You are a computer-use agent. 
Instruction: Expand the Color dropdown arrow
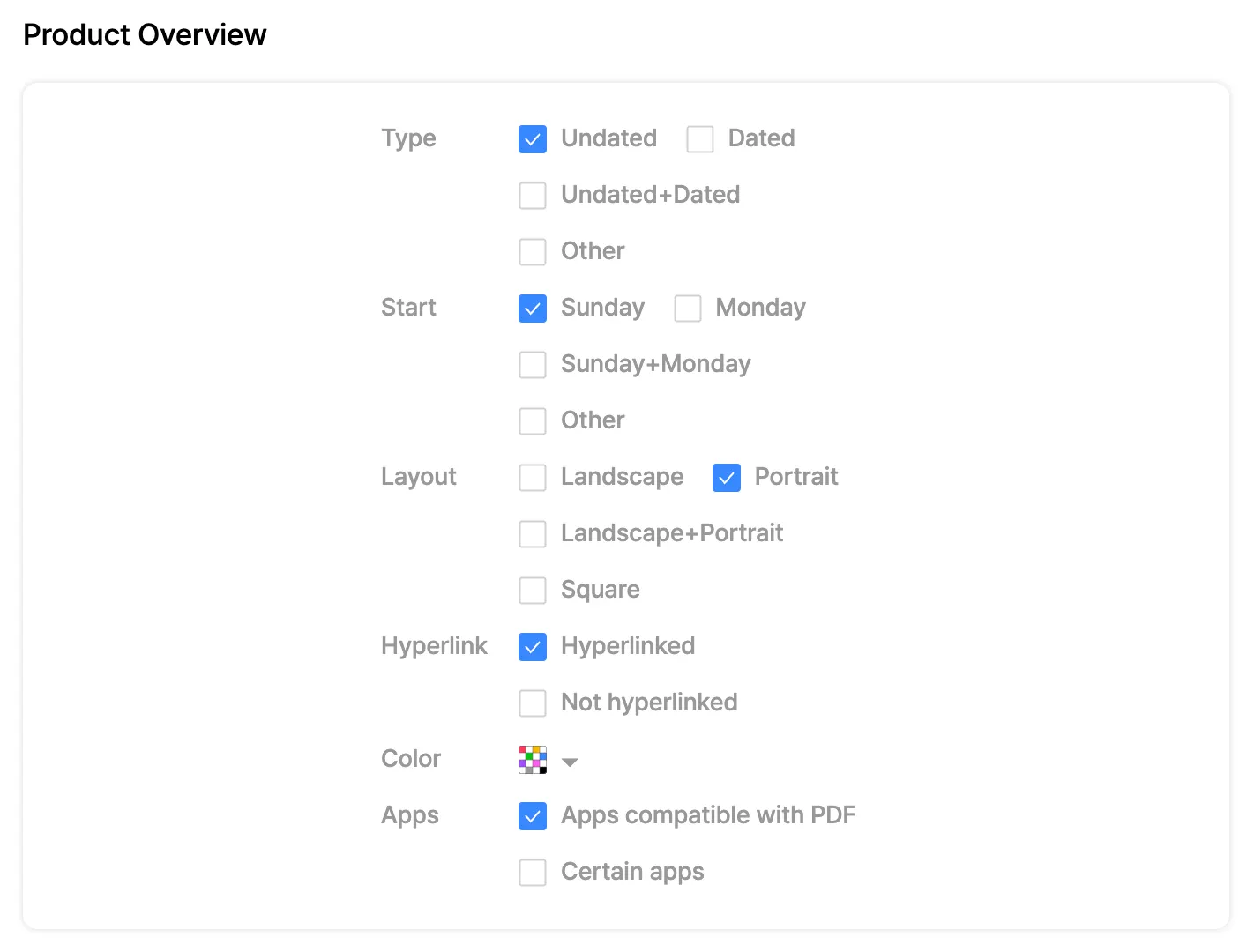tap(570, 762)
